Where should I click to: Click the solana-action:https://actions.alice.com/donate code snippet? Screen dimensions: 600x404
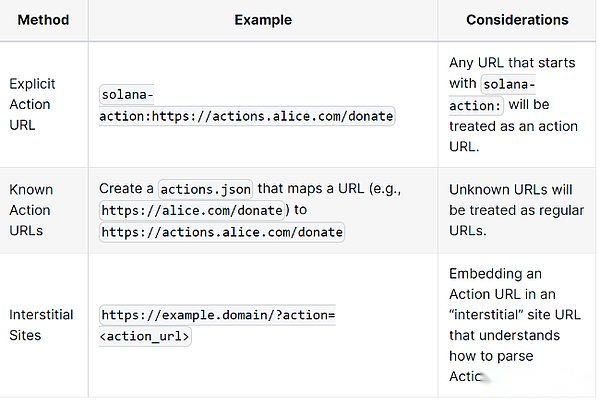(247, 105)
